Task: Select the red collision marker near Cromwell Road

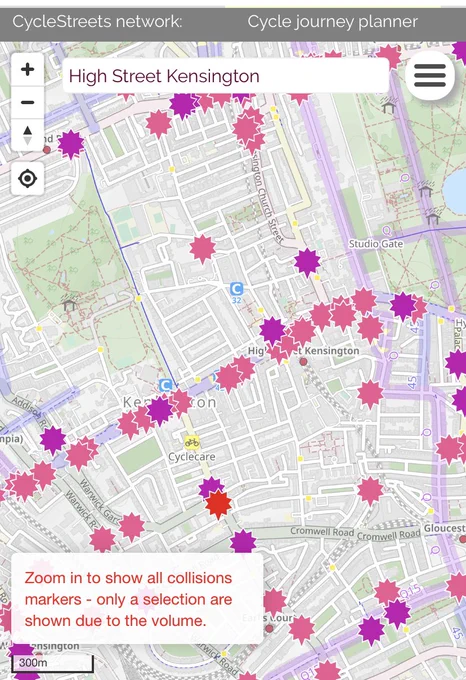Action: [218, 504]
